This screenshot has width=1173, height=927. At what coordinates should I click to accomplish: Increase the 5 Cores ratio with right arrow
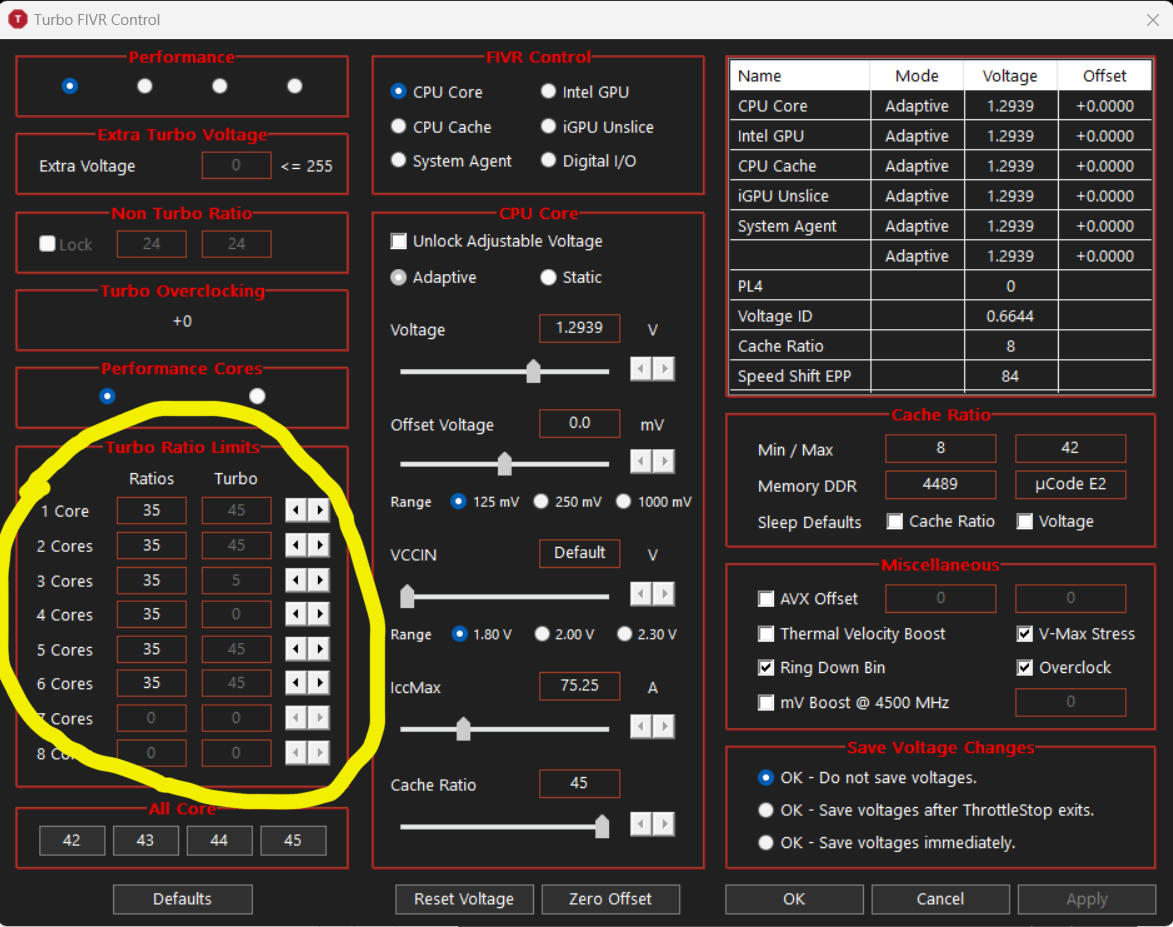coord(319,649)
